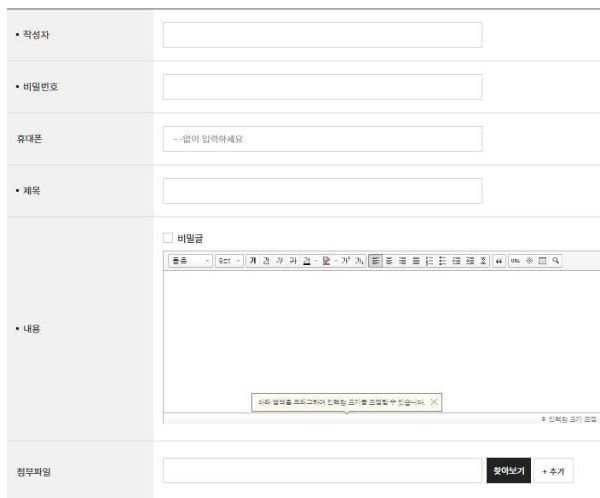Increase indent in the editor
Screen dimensions: 600x498
pyautogui.click(x=470, y=261)
